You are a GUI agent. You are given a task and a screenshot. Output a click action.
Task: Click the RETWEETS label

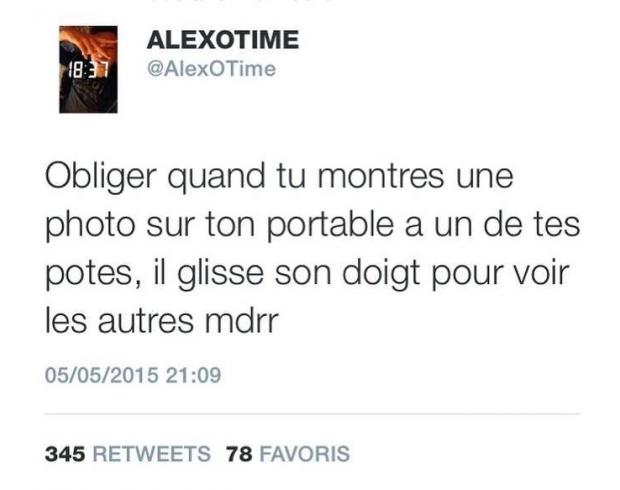(x=151, y=454)
